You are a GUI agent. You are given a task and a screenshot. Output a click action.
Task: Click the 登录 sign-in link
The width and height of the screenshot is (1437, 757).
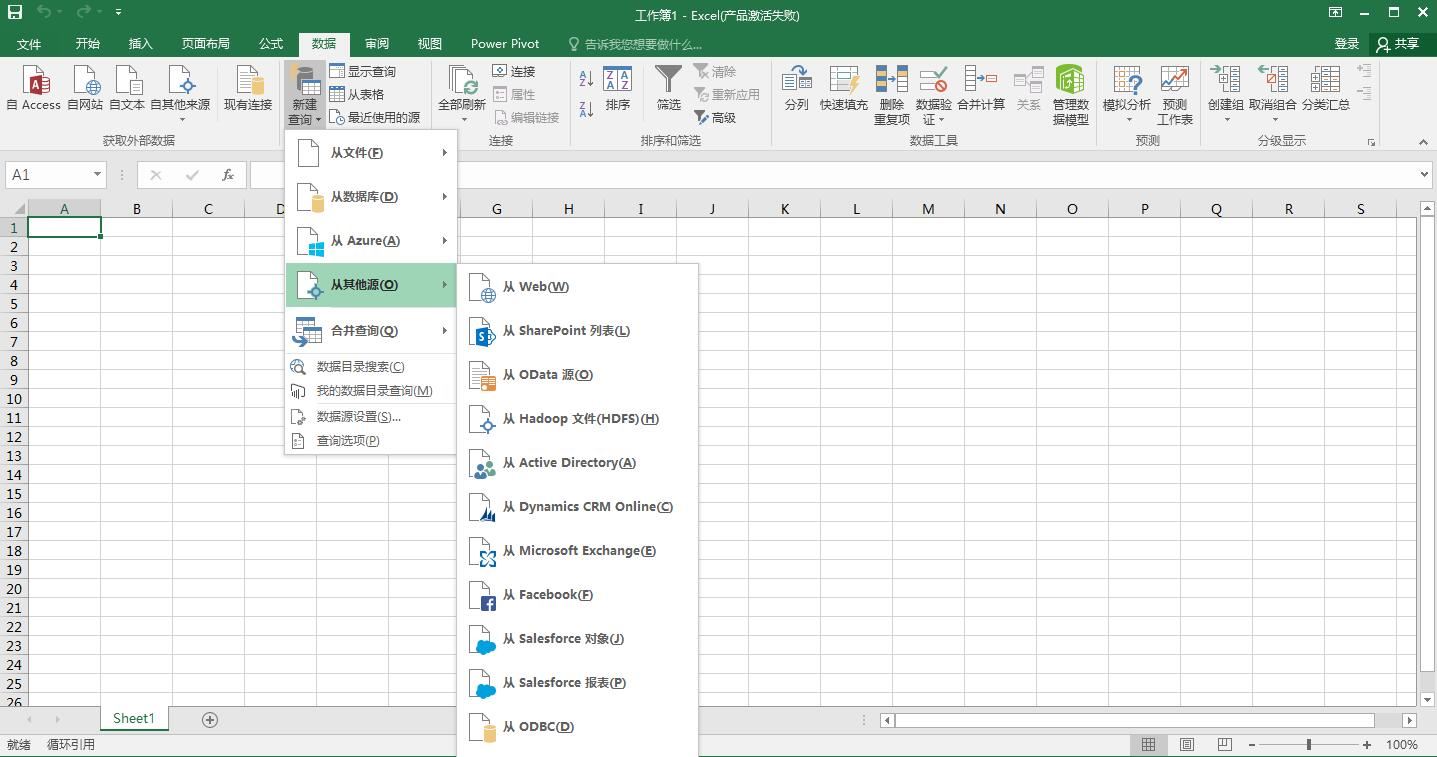pyautogui.click(x=1347, y=44)
